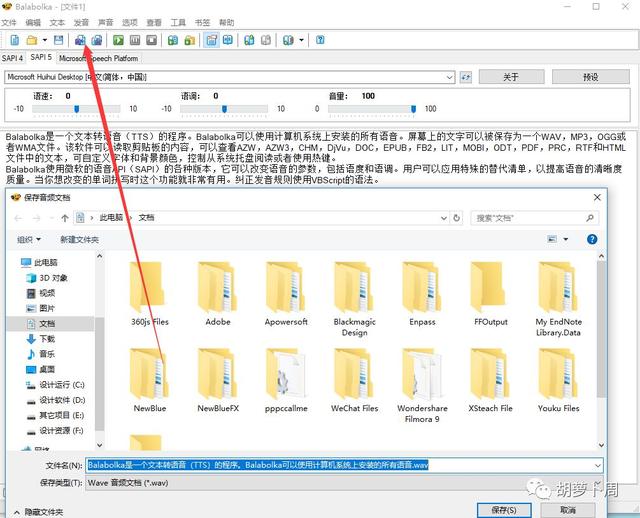This screenshot has height=518, width=640.
Task: Click the 语调 pitch slider handle
Action: [x=224, y=109]
